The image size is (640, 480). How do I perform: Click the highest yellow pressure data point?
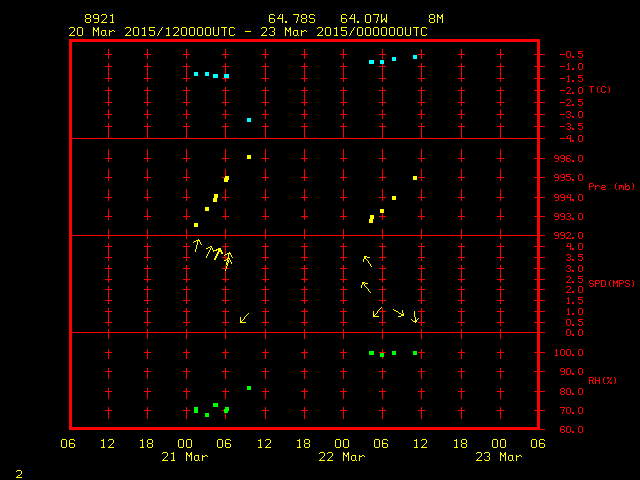point(249,157)
